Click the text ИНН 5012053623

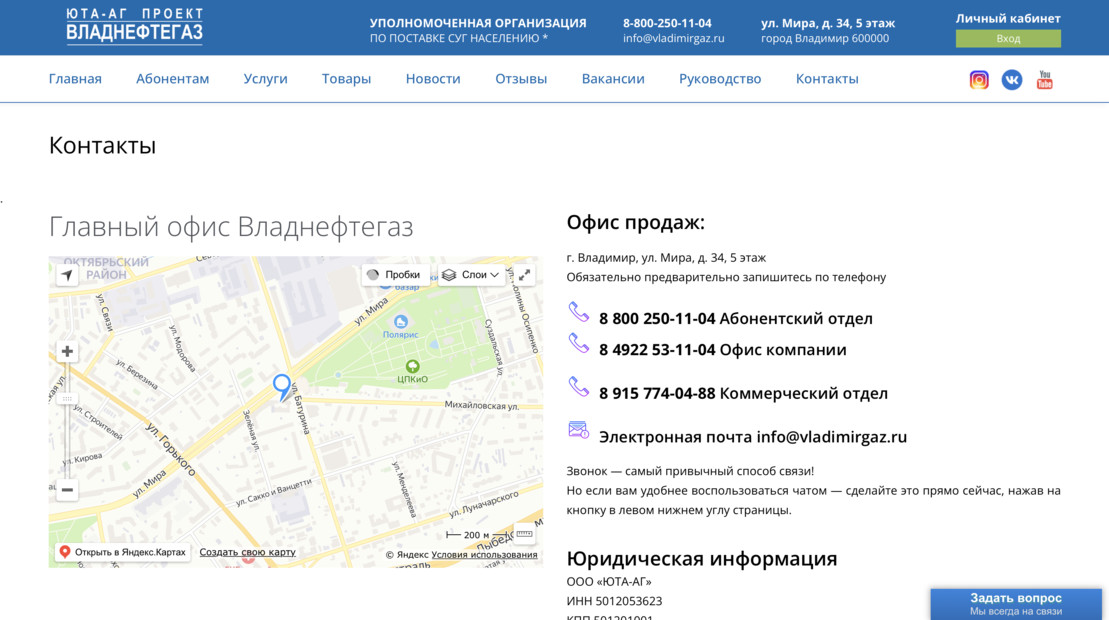615,601
